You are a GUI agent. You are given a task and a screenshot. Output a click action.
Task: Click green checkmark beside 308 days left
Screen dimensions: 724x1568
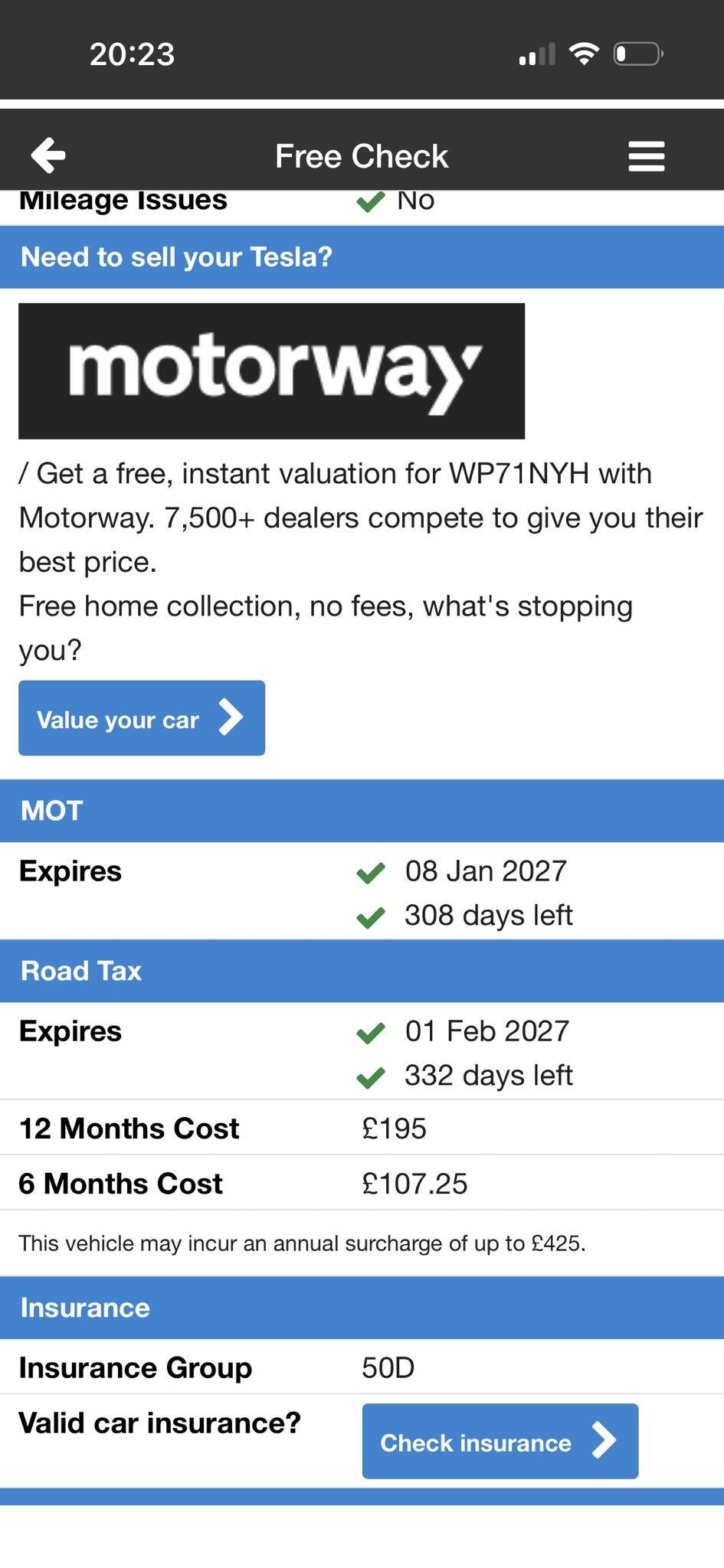coord(371,916)
